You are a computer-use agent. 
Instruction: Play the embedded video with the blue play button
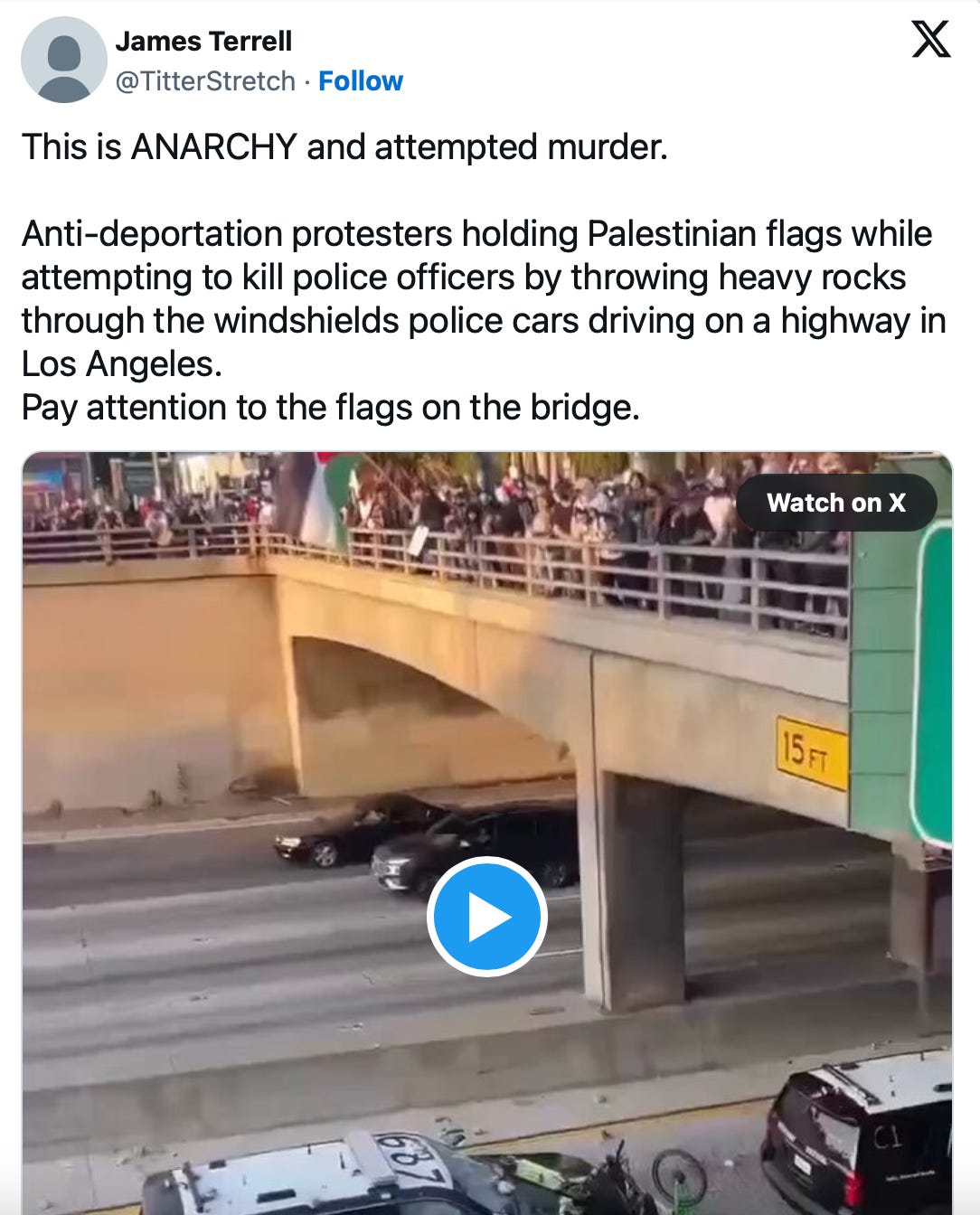click(x=486, y=917)
